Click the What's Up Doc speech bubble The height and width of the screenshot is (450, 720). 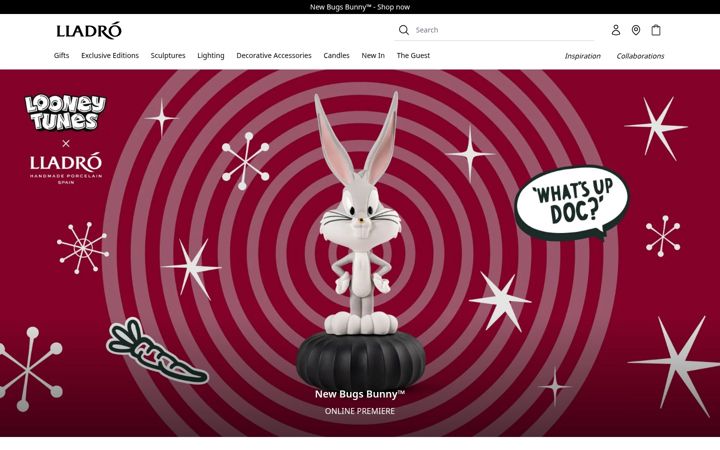[x=572, y=202]
